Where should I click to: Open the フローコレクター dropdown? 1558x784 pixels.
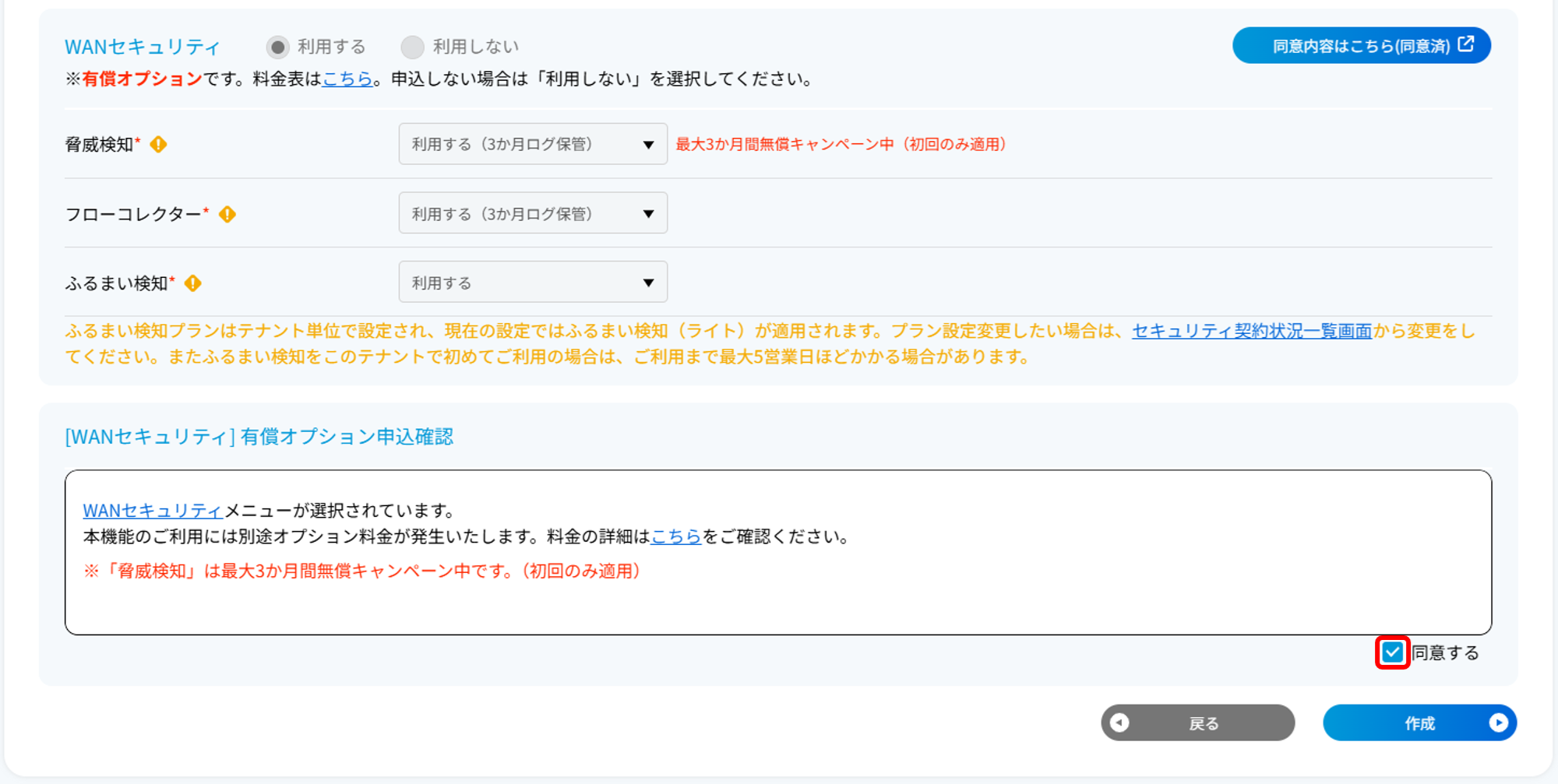[533, 213]
